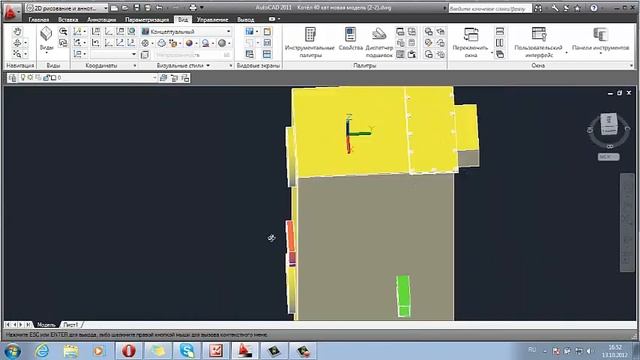Switch to the Вывод ribbon tab
This screenshot has height=360, width=640.
pos(246,19)
